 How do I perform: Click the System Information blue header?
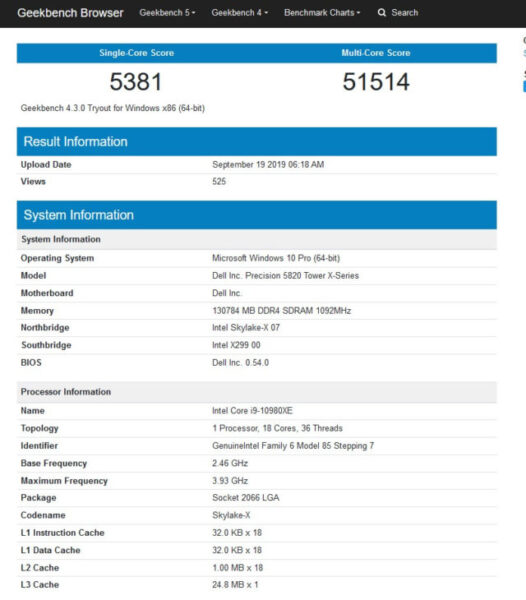click(257, 215)
